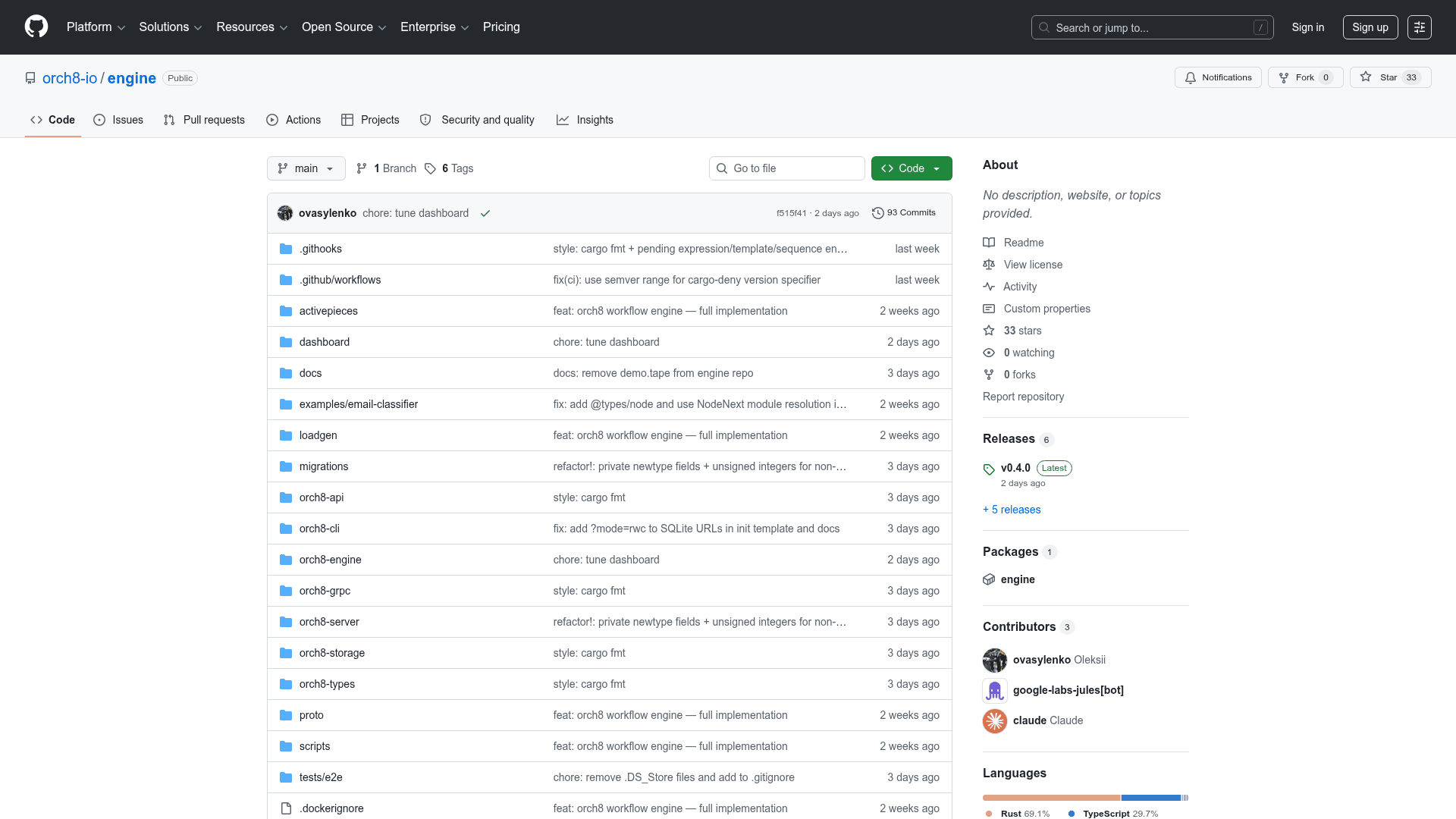Click the package icon beside engine

pyautogui.click(x=989, y=579)
